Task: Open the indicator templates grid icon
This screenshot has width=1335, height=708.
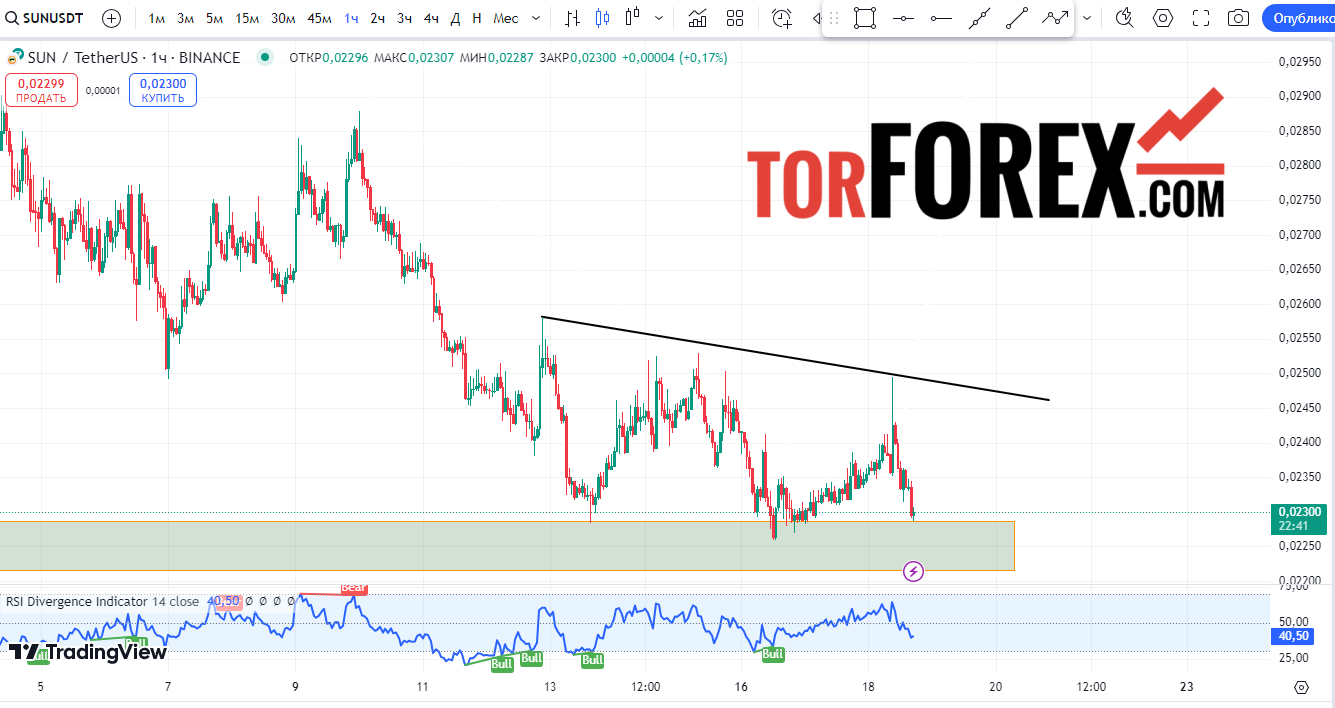Action: (735, 18)
